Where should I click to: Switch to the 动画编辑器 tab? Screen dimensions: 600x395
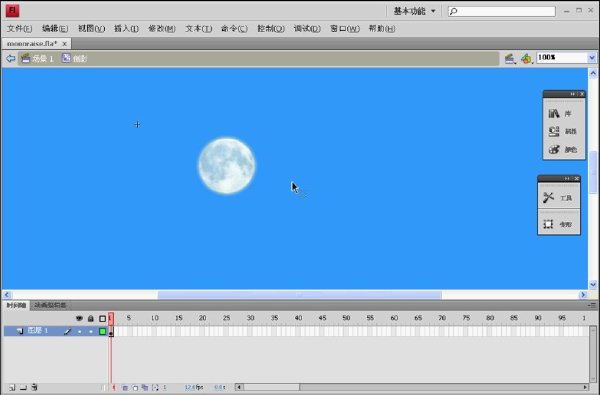pyautogui.click(x=50, y=305)
